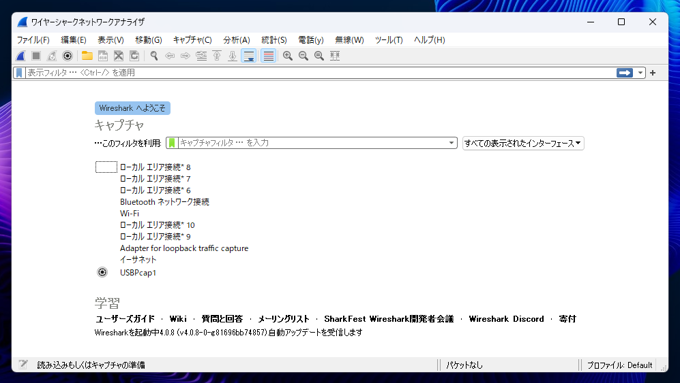
Task: Toggle packet colorization icon
Action: point(268,56)
